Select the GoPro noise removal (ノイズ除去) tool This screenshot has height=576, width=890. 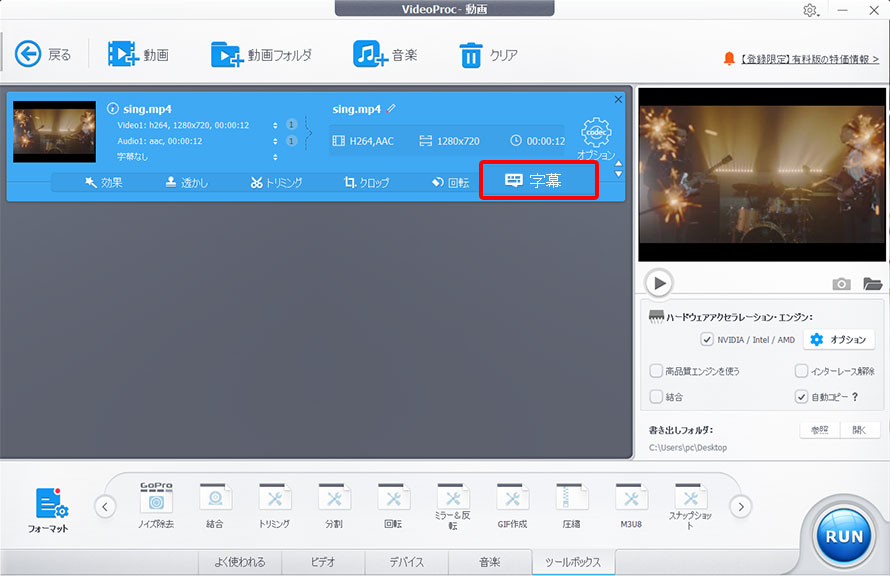point(156,499)
